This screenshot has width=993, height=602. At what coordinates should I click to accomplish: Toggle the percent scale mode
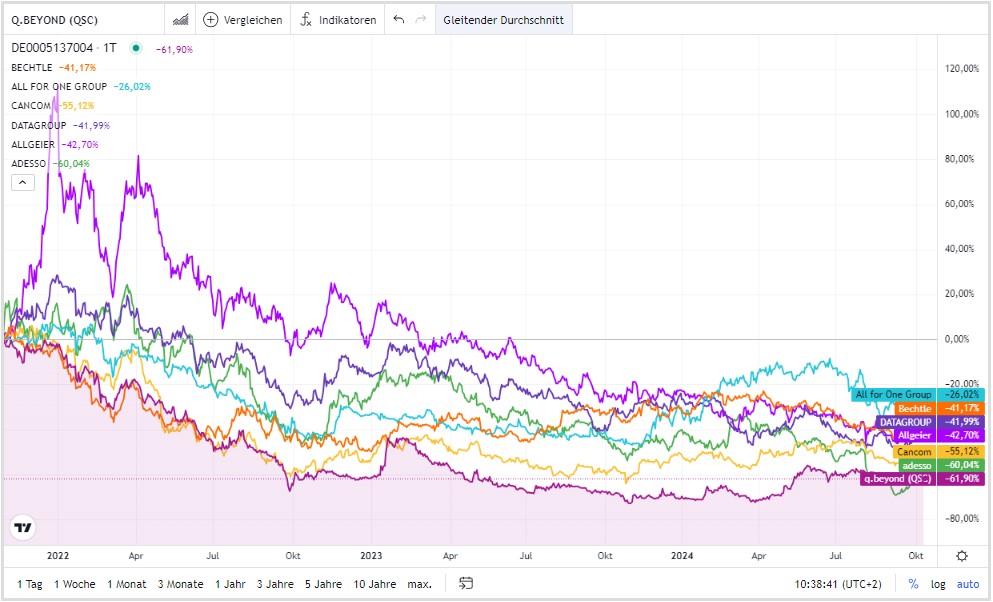coord(913,584)
